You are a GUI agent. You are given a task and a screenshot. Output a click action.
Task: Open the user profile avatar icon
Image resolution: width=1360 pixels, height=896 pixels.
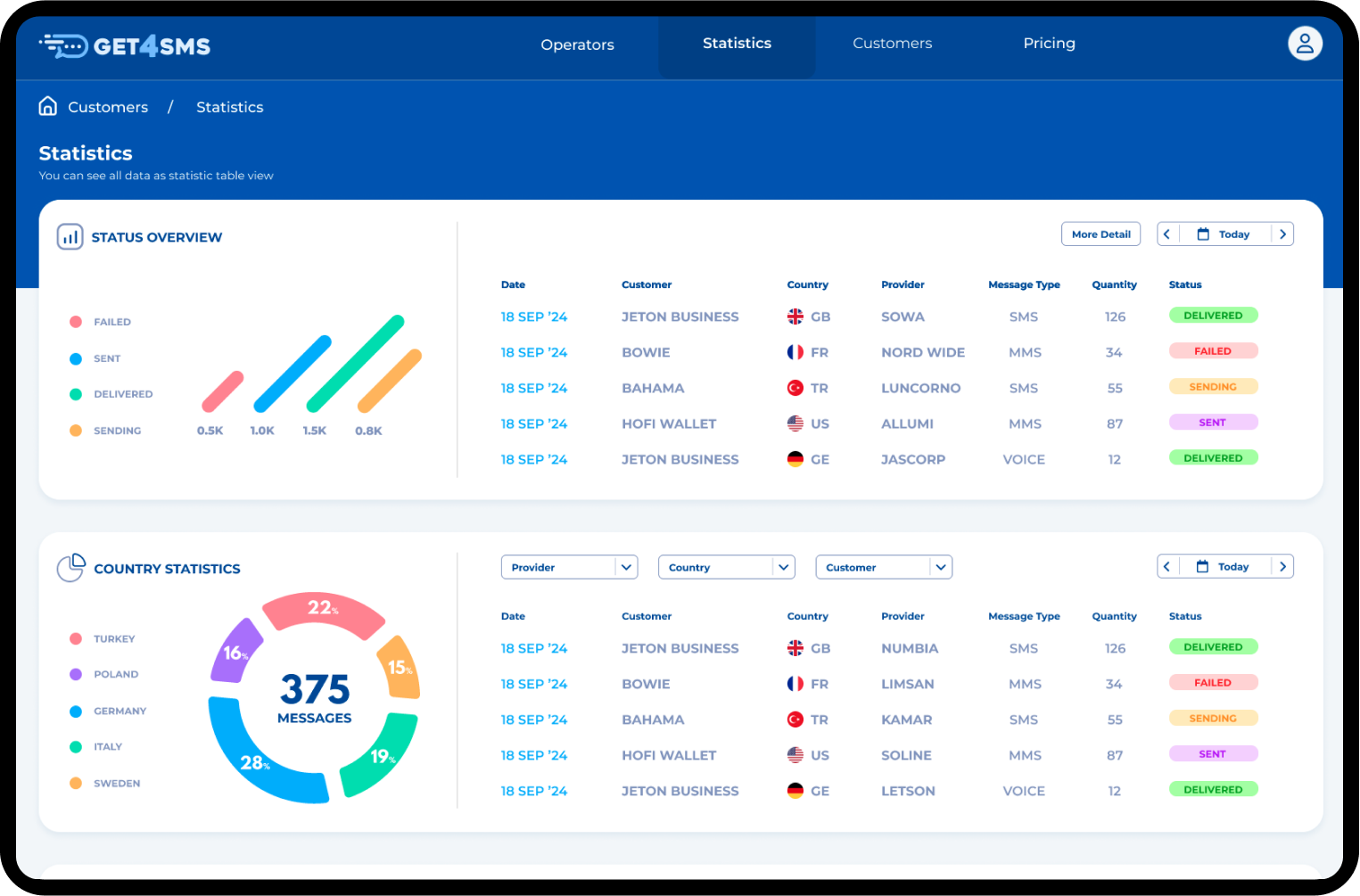[1304, 44]
